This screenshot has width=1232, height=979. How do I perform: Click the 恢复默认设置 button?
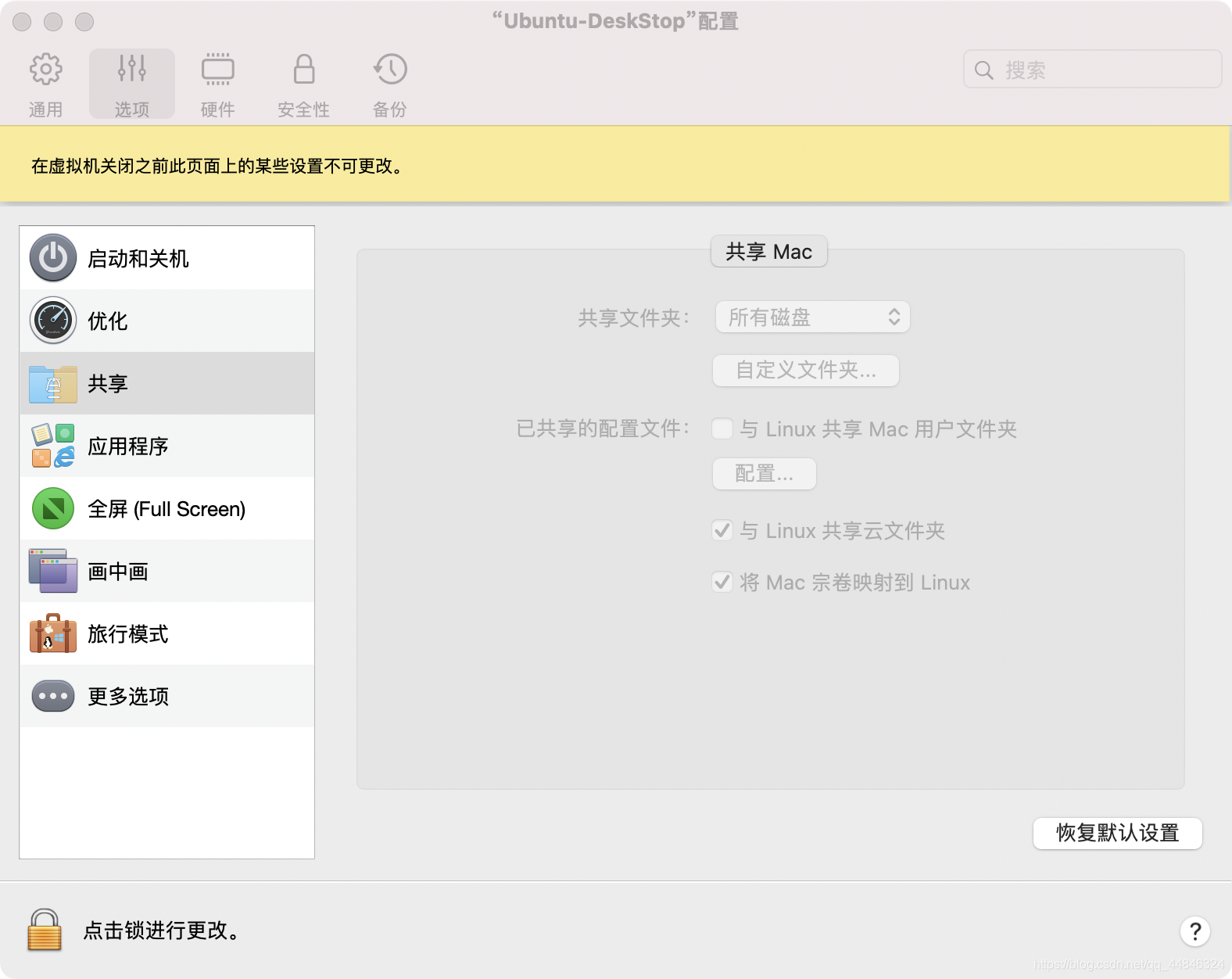[x=1118, y=833]
